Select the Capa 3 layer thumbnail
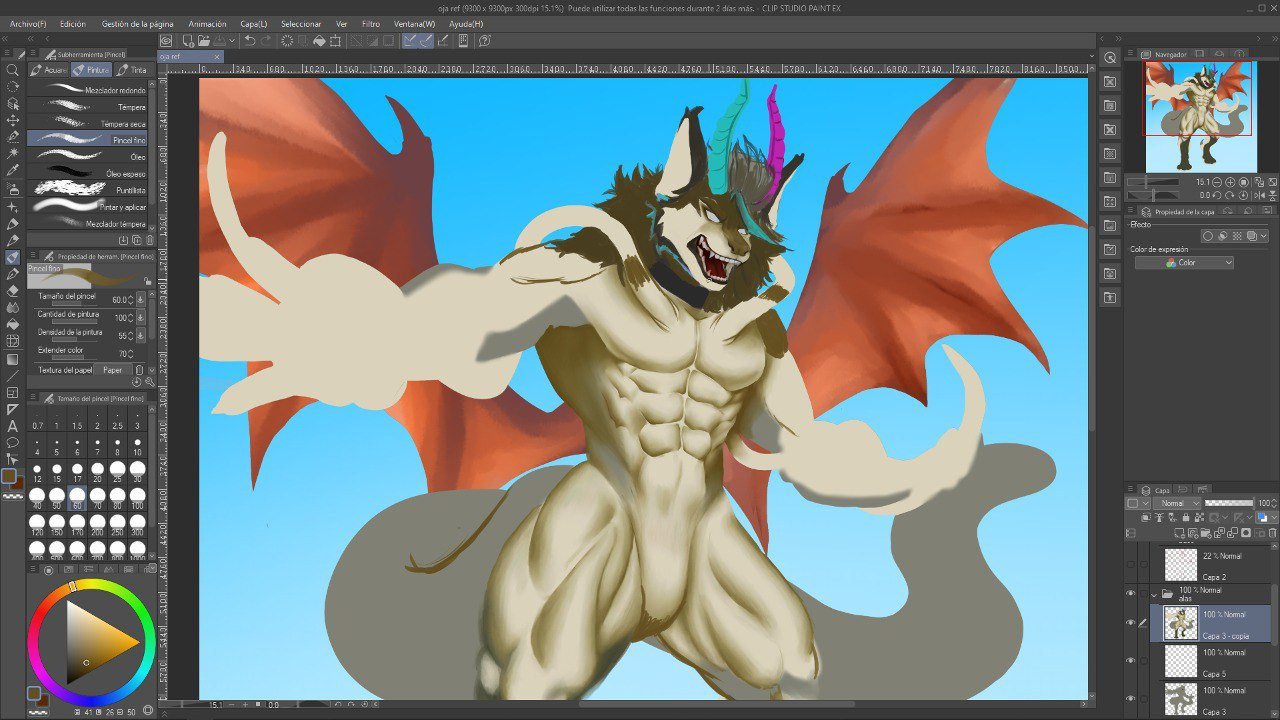Image resolution: width=1280 pixels, height=720 pixels. point(1181,698)
